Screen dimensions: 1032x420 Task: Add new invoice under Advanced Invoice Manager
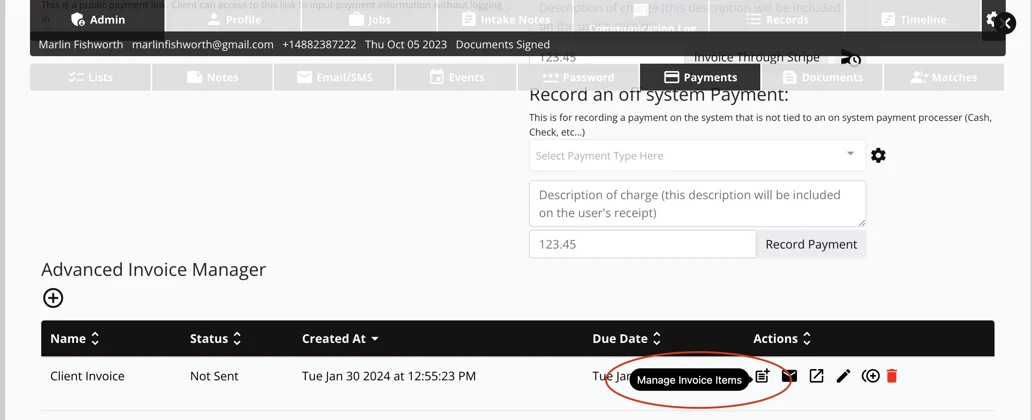pyautogui.click(x=53, y=298)
